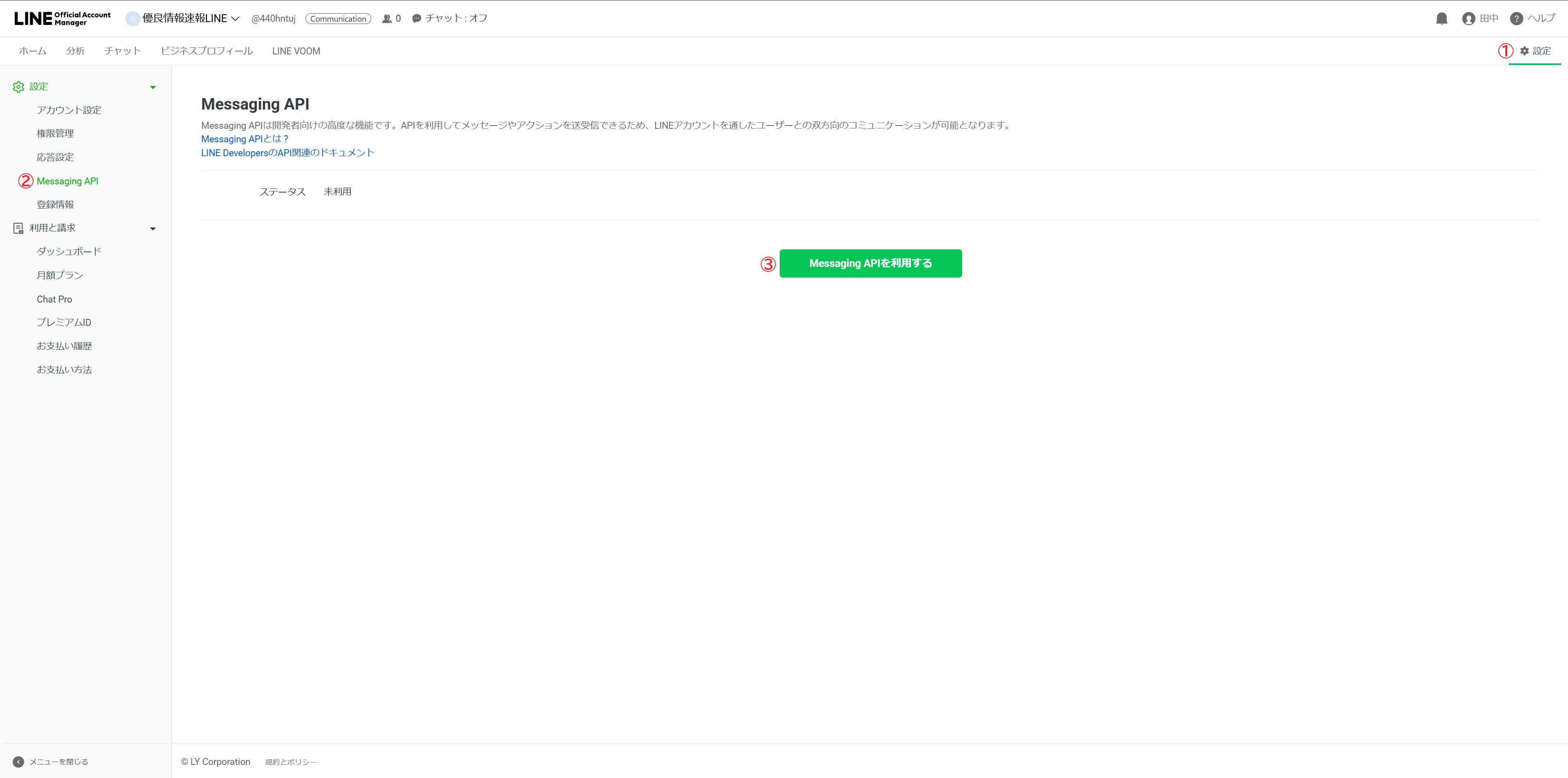Open アカウント設定 in the sidebar
1568x778 pixels.
point(69,110)
